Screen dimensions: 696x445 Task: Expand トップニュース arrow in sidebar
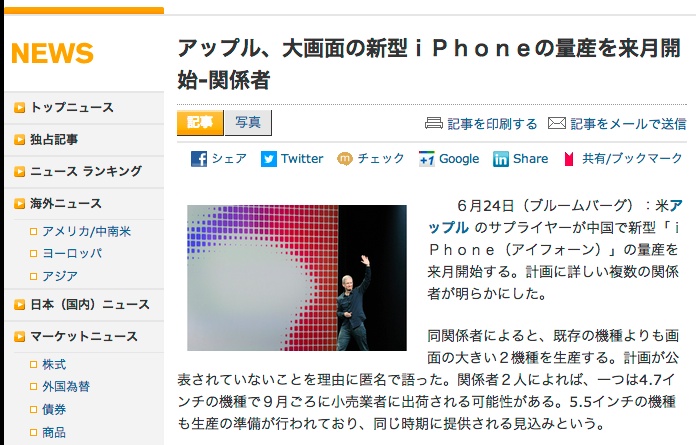click(20, 107)
